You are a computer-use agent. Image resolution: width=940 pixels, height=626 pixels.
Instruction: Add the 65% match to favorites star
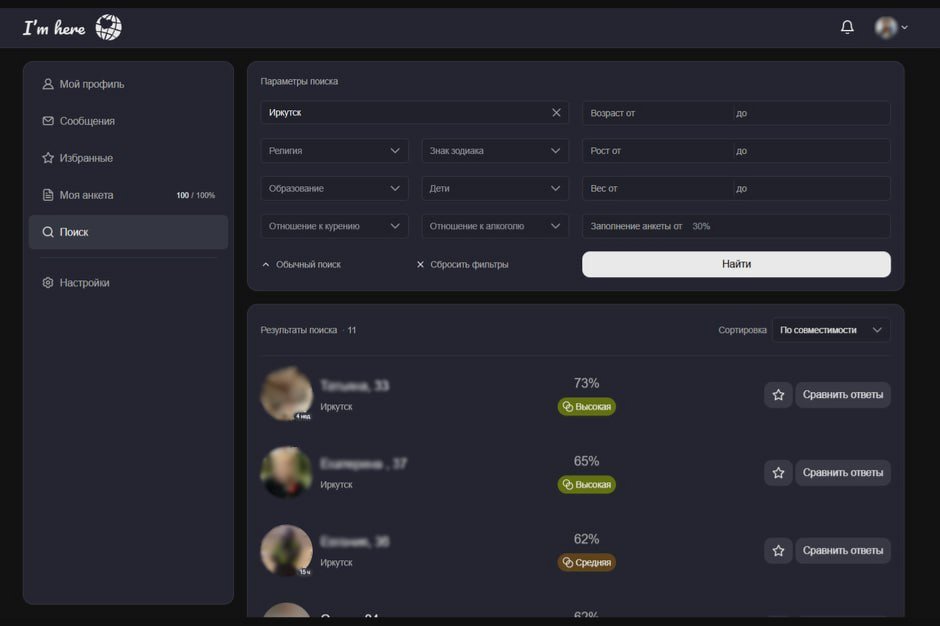pyautogui.click(x=778, y=472)
